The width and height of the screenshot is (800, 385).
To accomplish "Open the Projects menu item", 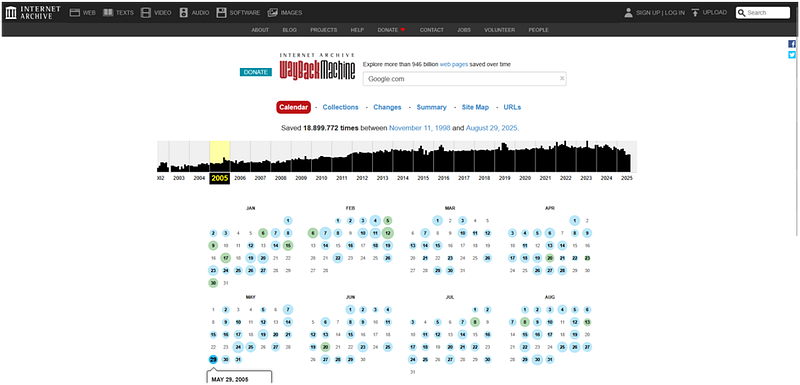I will click(x=323, y=30).
